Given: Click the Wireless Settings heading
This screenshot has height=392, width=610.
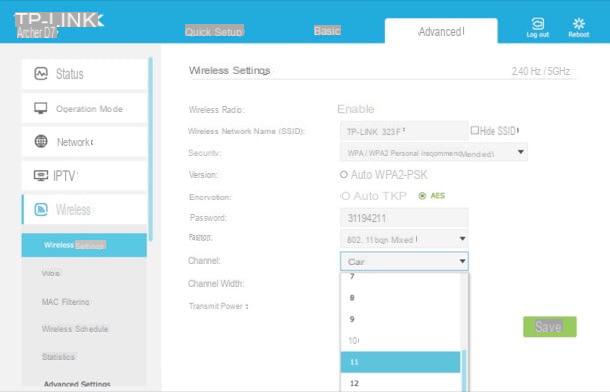Looking at the screenshot, I should pyautogui.click(x=230, y=70).
